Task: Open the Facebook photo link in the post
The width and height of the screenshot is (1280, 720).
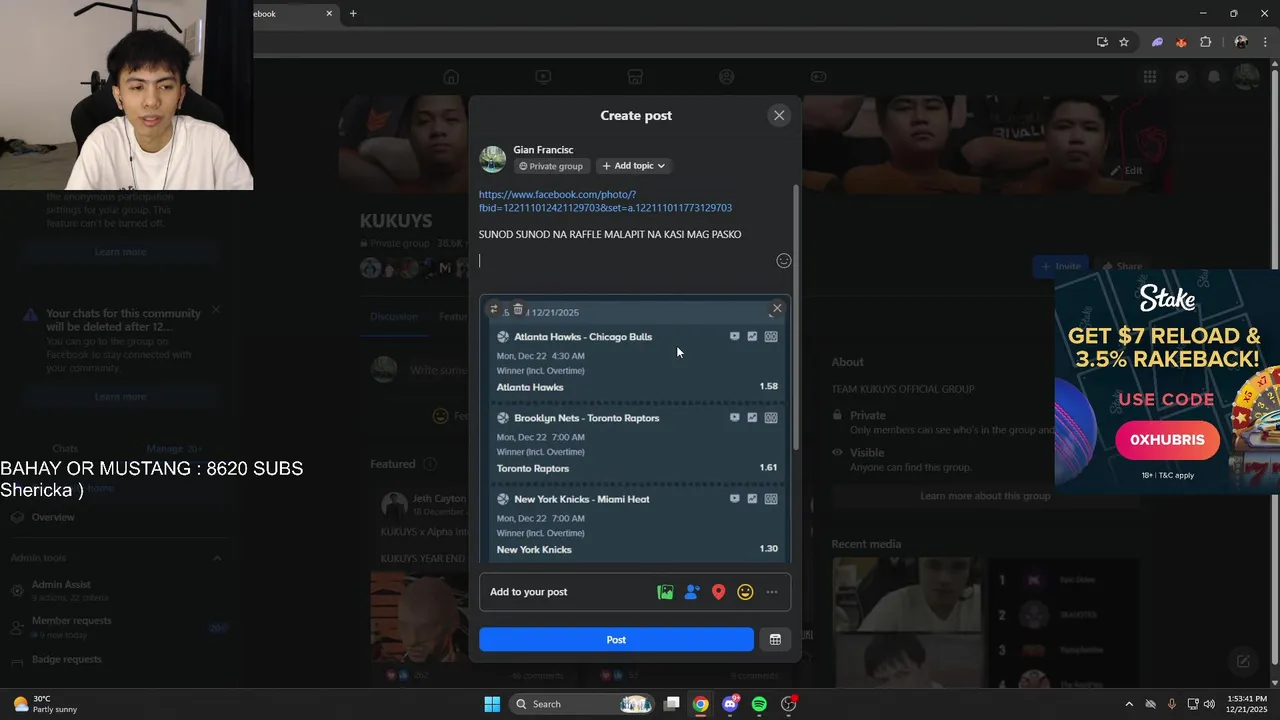Action: pyautogui.click(x=605, y=201)
